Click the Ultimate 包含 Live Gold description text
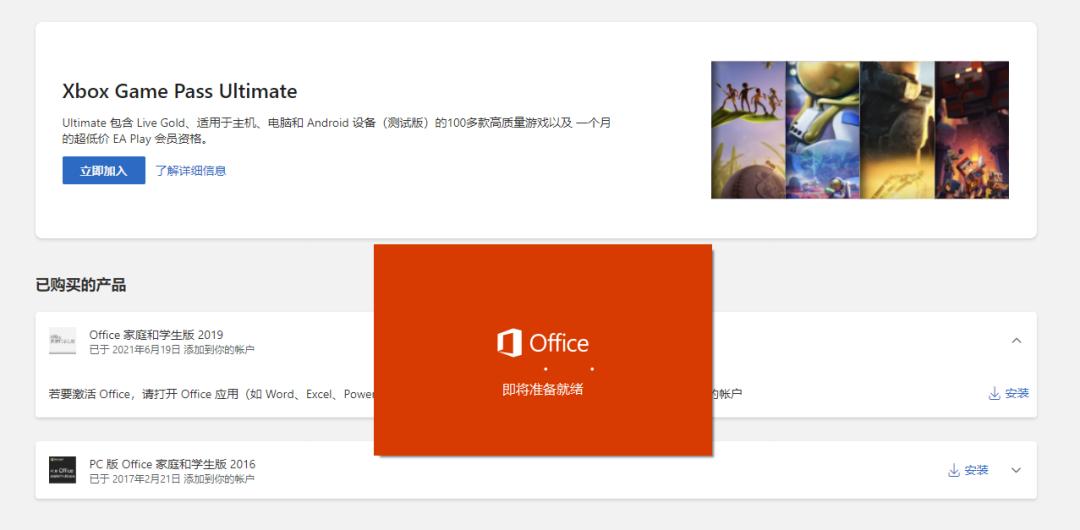Image resolution: width=1080 pixels, height=530 pixels. click(x=336, y=131)
